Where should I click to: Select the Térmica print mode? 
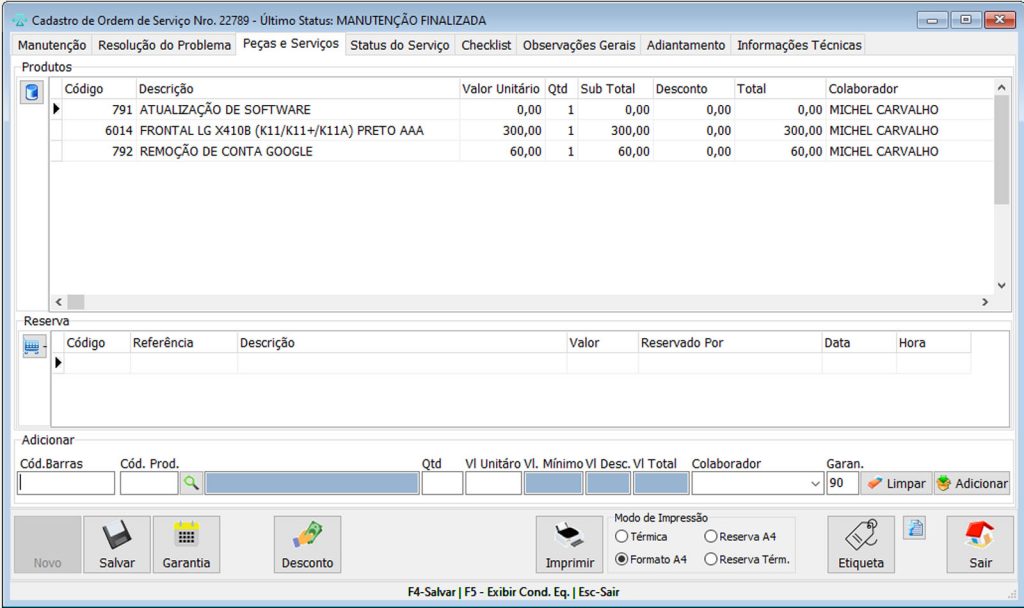pos(622,537)
